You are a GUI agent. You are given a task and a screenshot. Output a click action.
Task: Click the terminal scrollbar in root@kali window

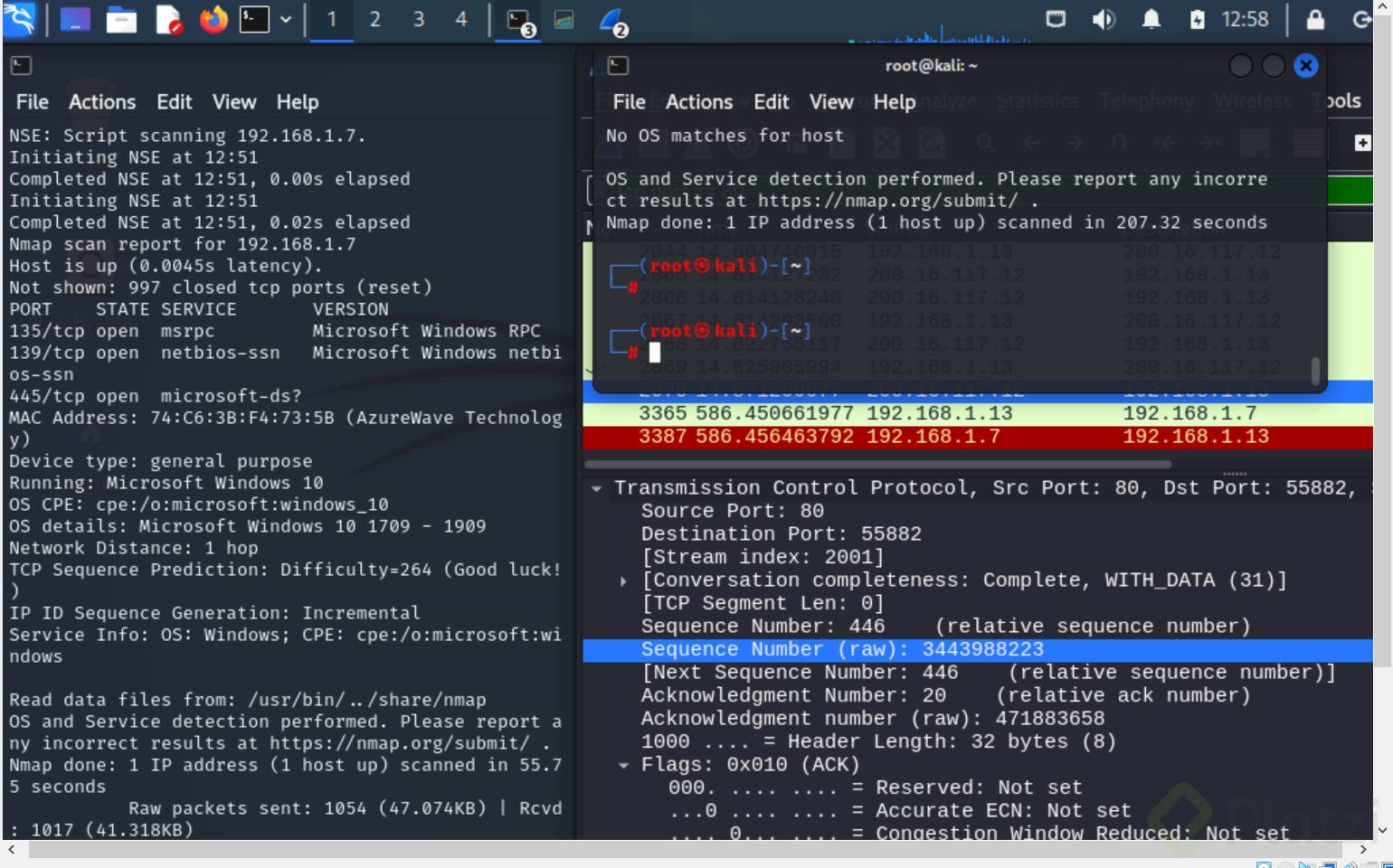point(1315,370)
